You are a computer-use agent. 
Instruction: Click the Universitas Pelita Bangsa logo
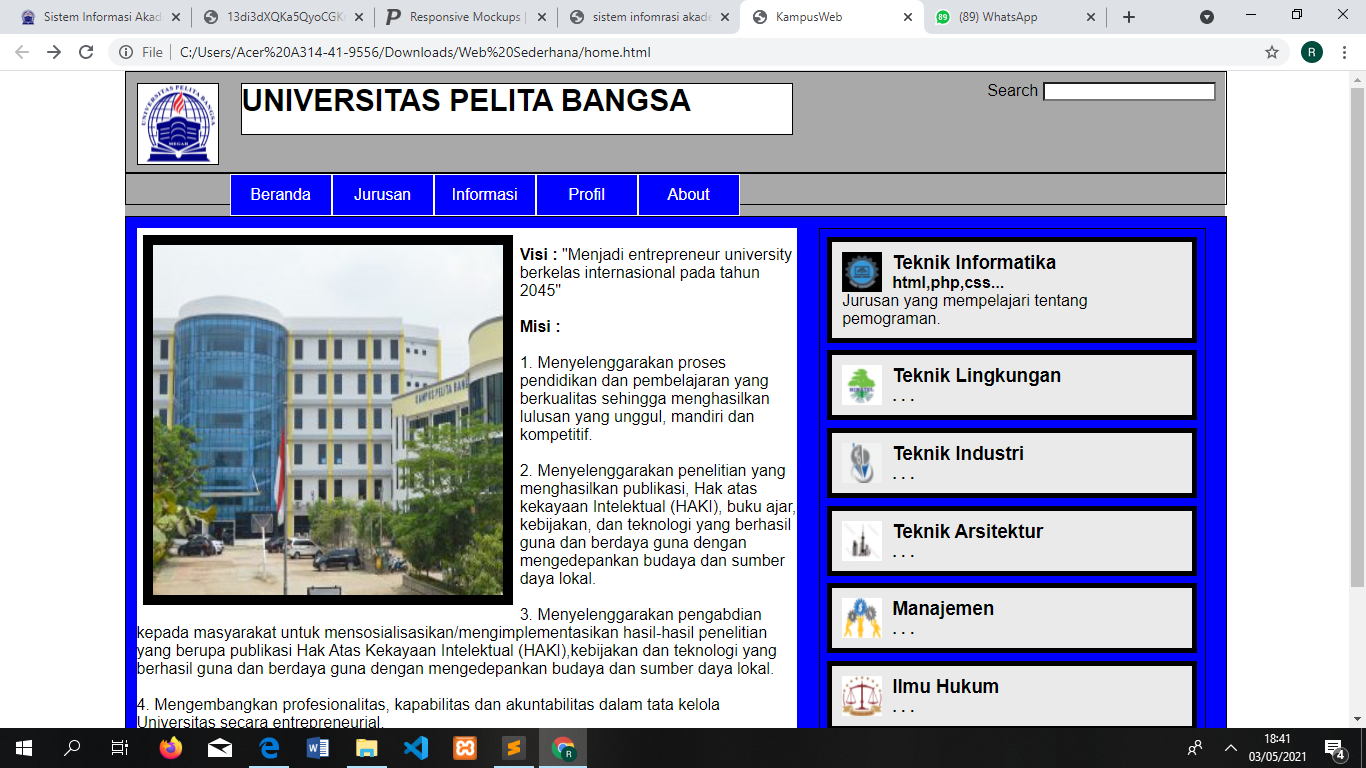[178, 123]
